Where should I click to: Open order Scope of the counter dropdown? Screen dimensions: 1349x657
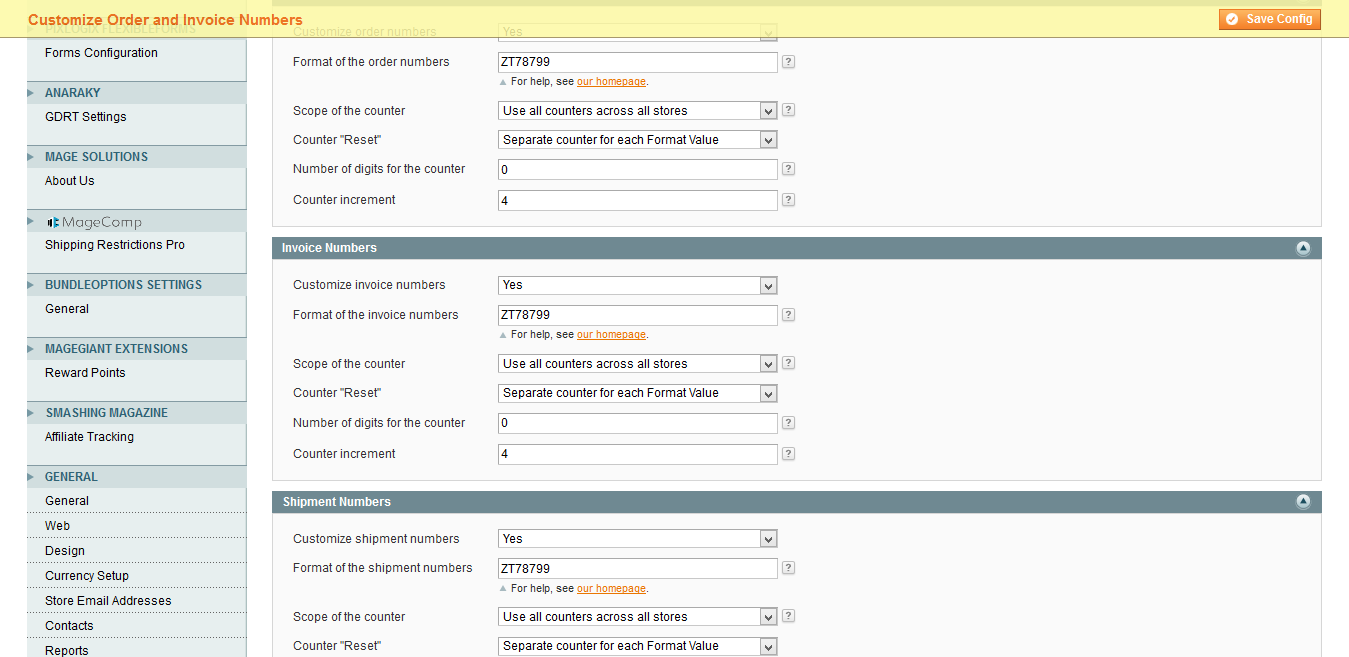point(637,111)
